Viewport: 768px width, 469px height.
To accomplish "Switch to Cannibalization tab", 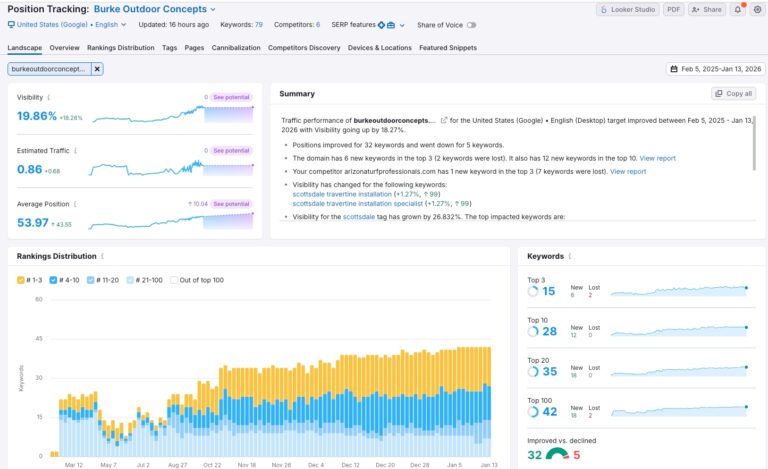I will pos(236,47).
